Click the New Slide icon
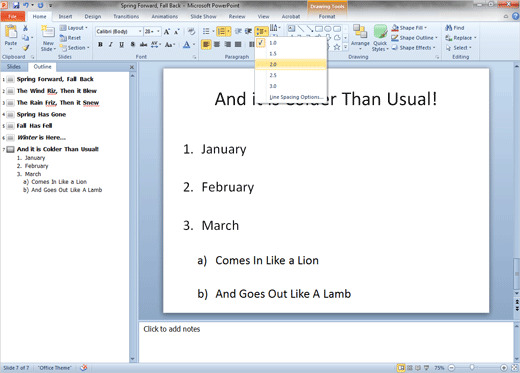 coord(48,38)
